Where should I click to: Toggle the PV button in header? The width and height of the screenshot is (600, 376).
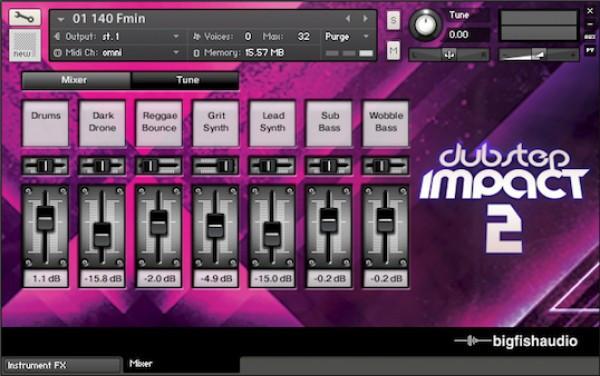pyautogui.click(x=590, y=50)
